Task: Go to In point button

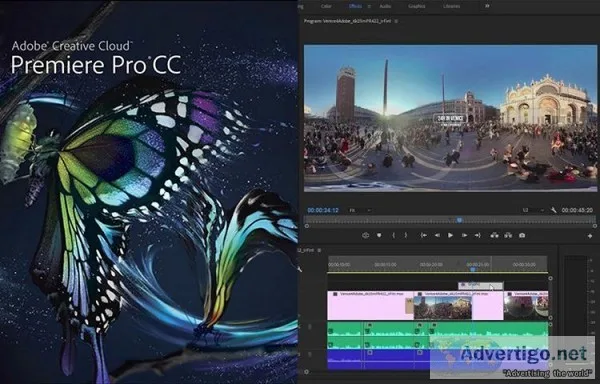Action: tap(423, 236)
